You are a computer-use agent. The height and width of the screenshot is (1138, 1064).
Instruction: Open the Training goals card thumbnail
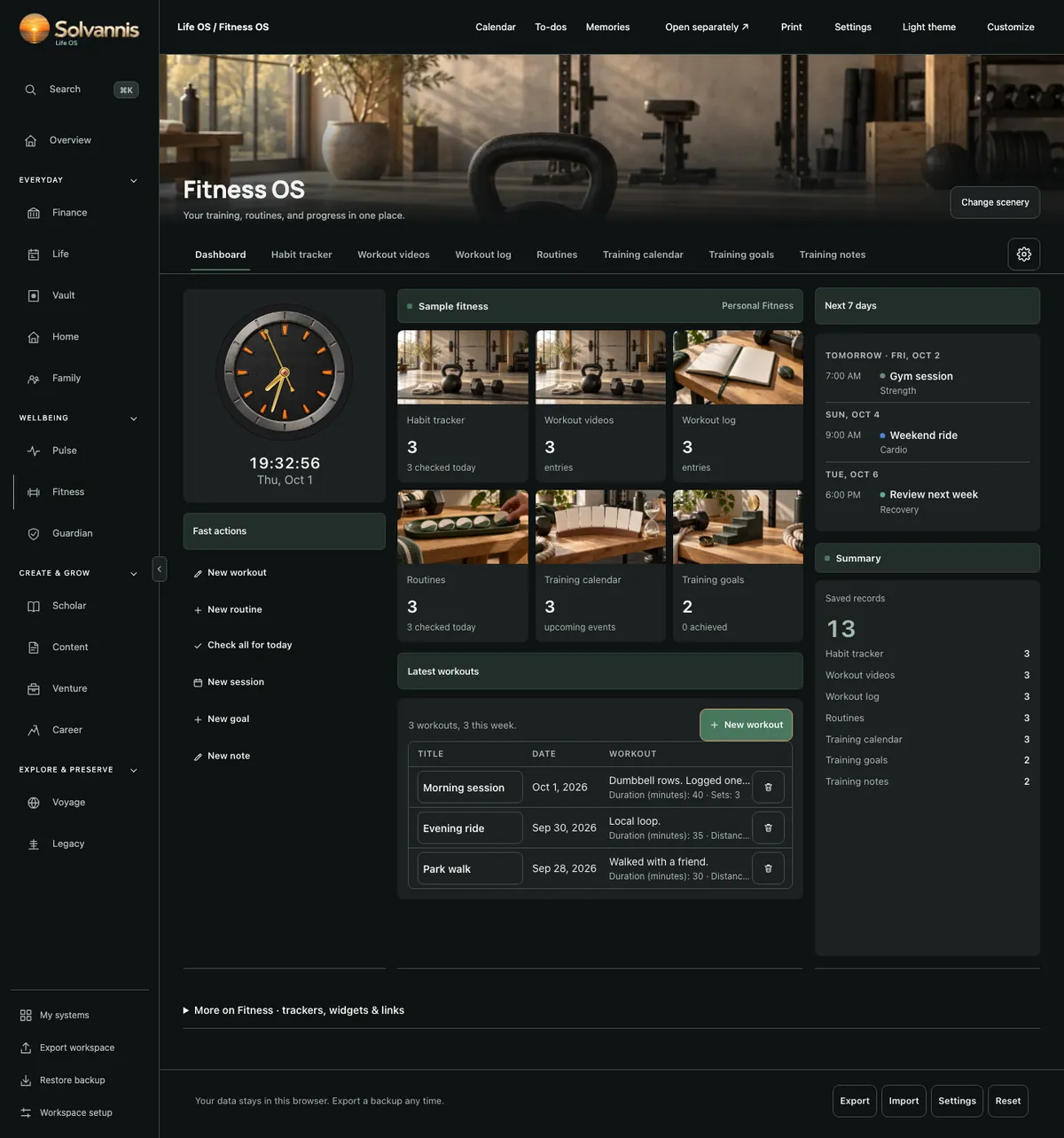click(x=738, y=527)
